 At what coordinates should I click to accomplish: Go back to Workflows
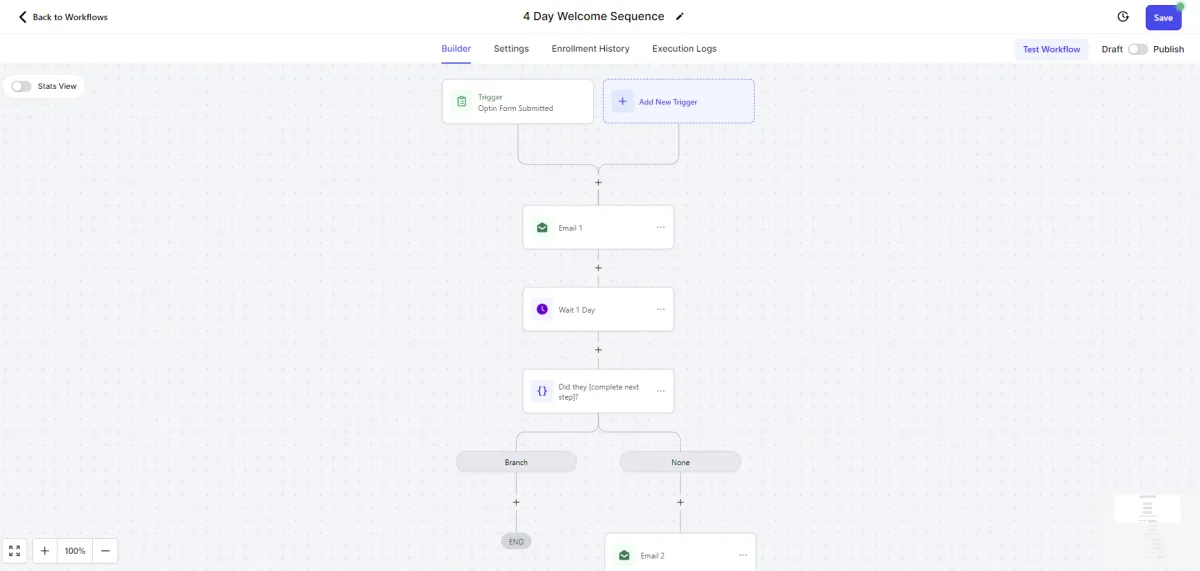coord(63,17)
